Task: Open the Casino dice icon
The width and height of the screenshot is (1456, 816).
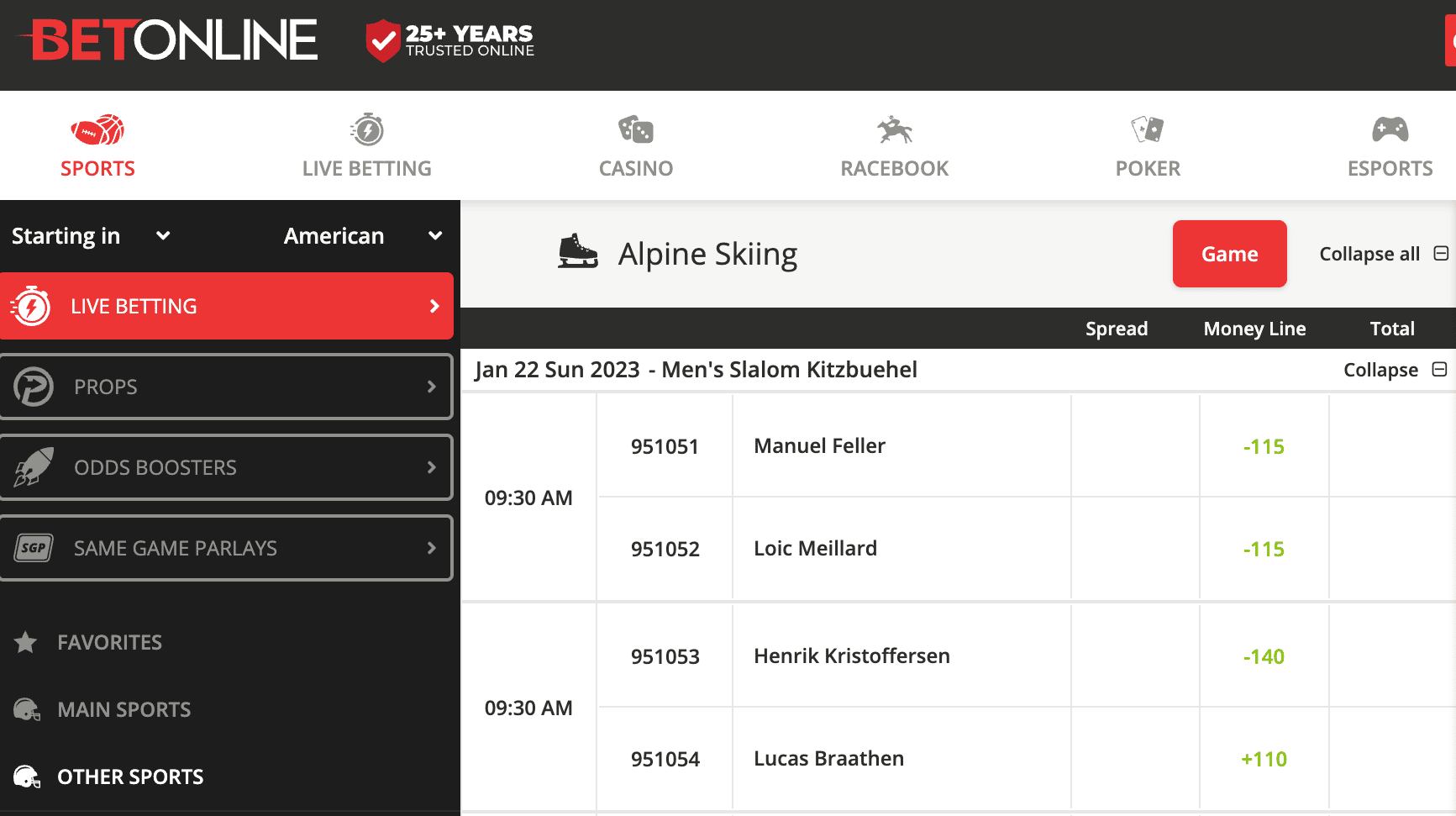Action: (x=636, y=130)
